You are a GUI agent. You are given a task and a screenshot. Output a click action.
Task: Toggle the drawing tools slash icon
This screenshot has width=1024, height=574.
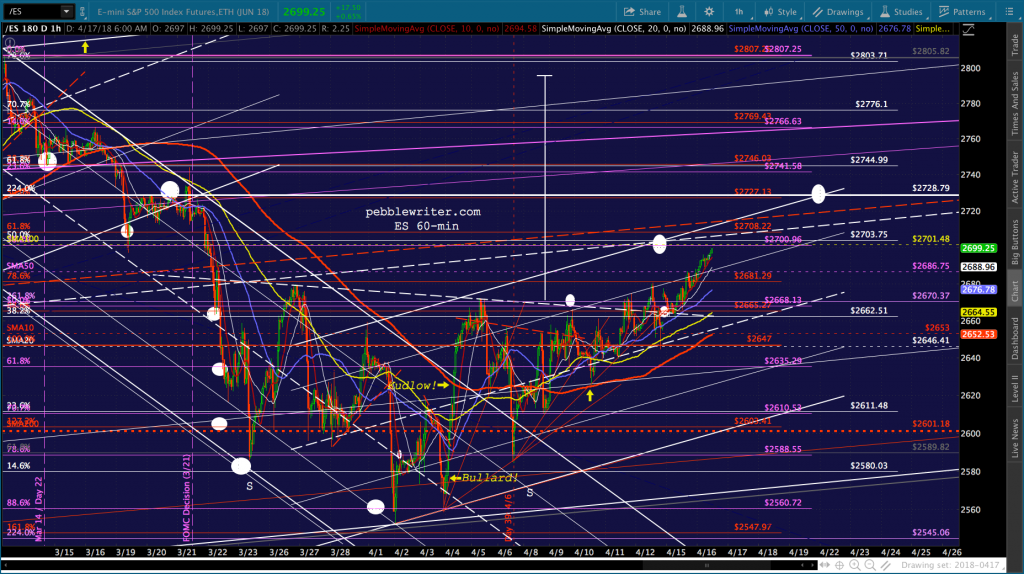pos(886,566)
